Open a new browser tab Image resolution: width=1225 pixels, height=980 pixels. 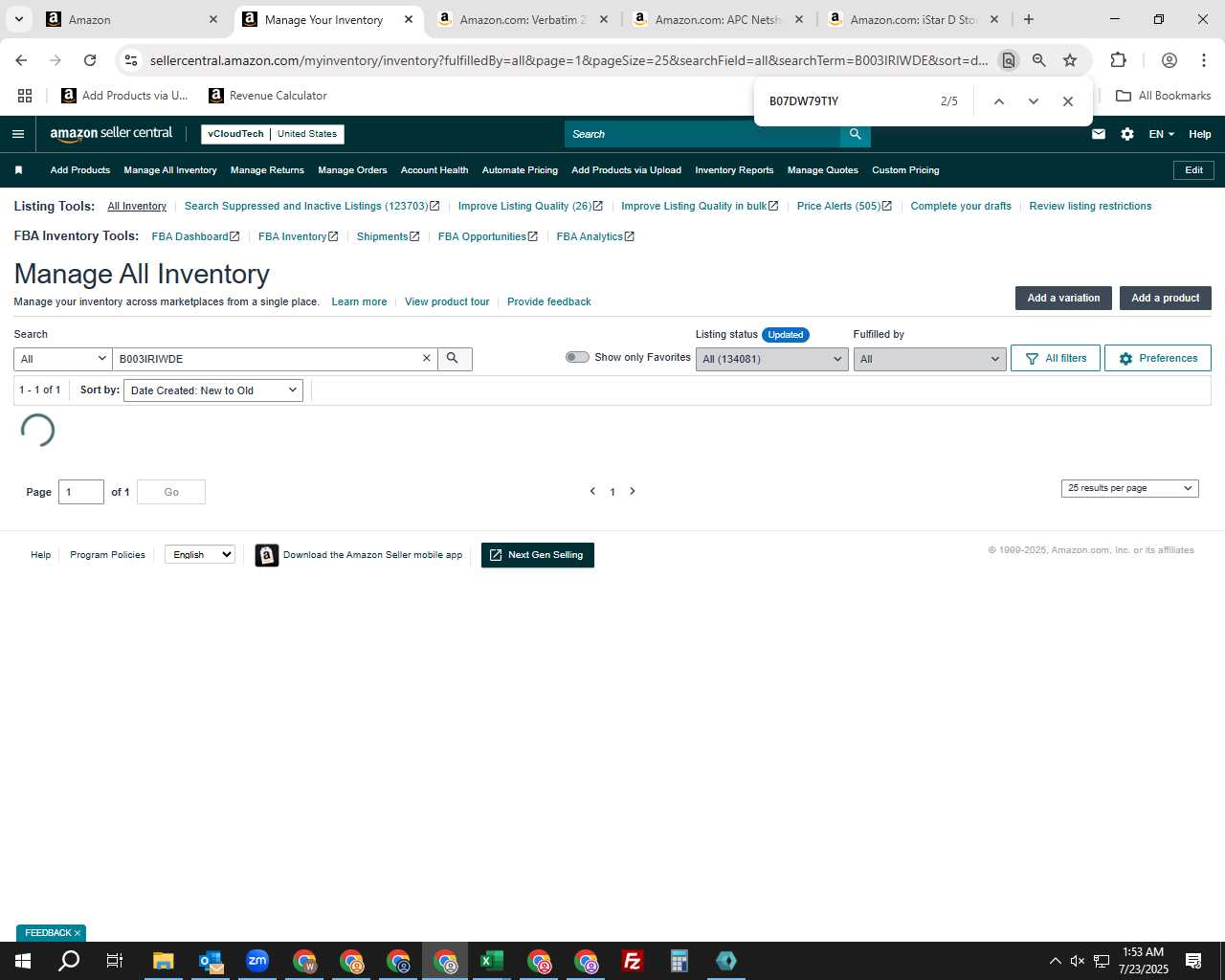coord(1029,19)
